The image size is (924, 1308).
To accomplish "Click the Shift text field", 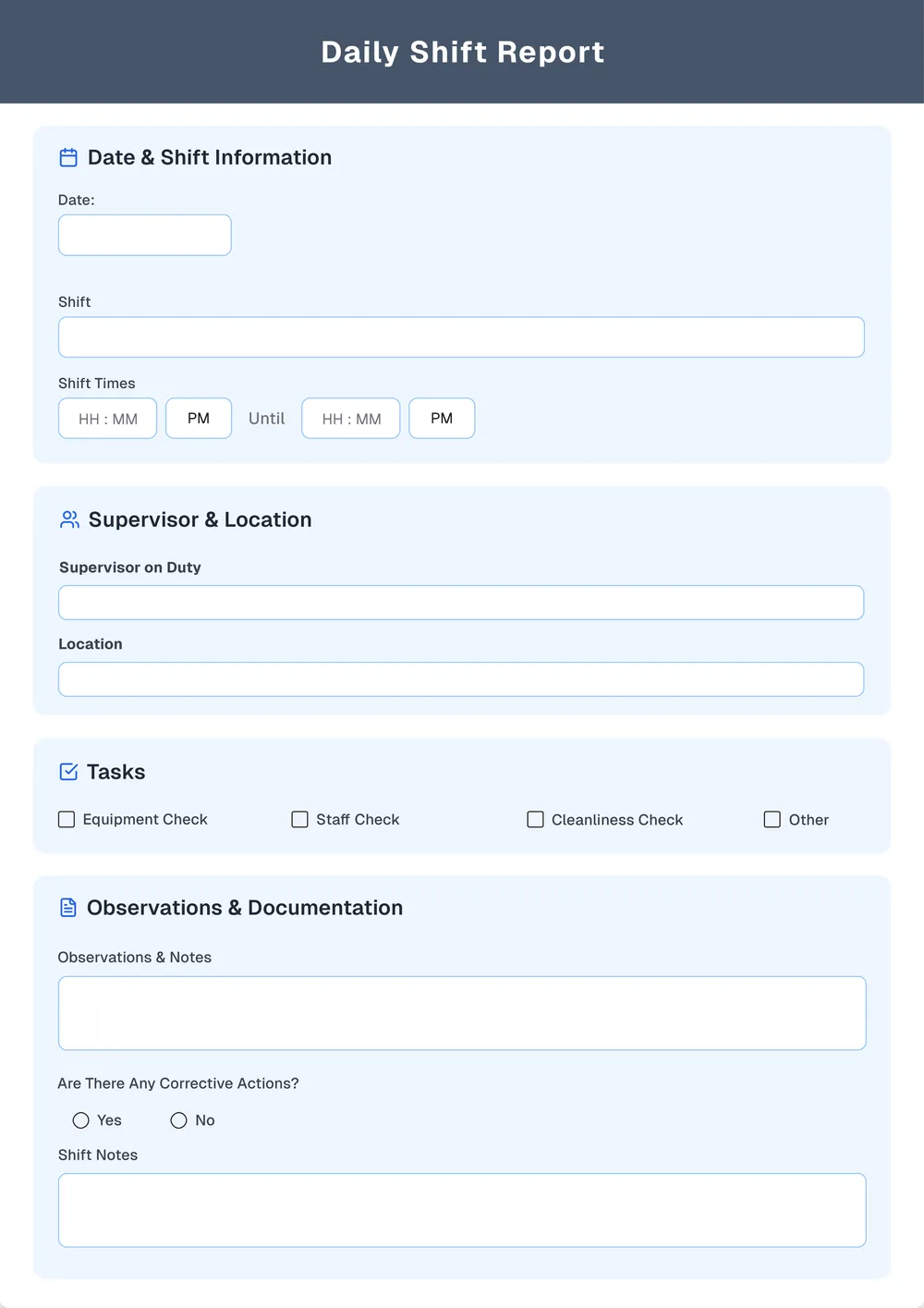I will pos(461,336).
